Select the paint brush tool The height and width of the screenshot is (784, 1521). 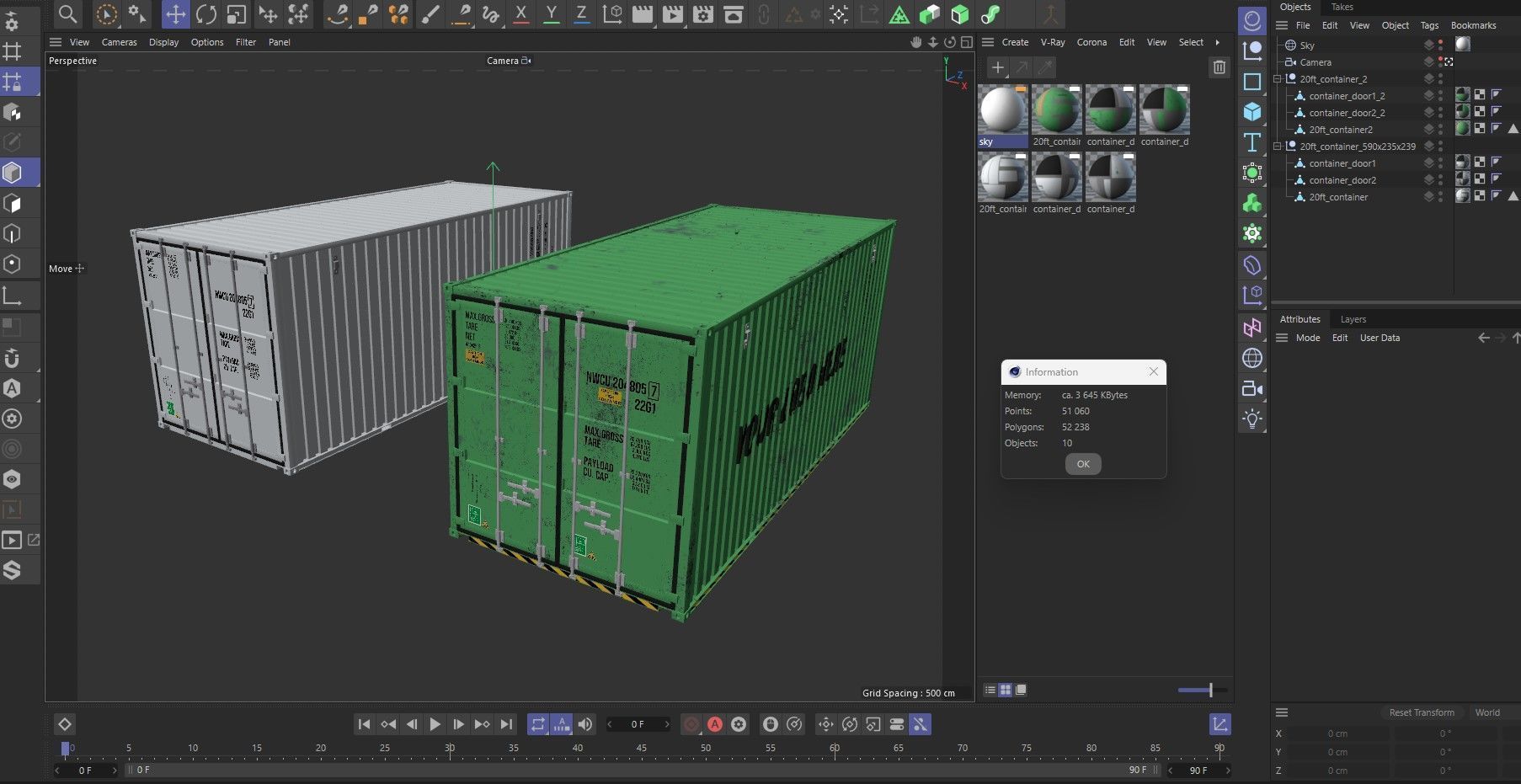pyautogui.click(x=430, y=14)
